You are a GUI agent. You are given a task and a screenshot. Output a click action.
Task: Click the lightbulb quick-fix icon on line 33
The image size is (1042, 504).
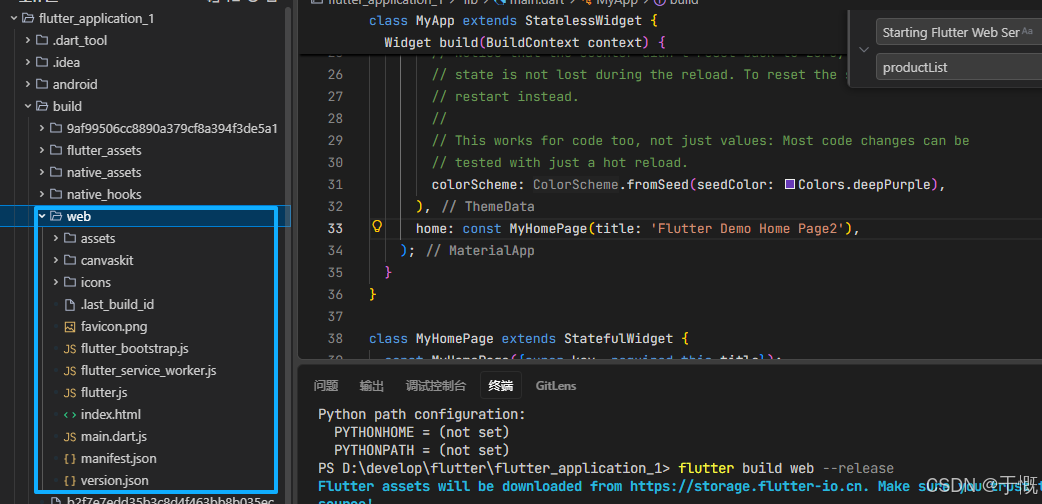(x=377, y=228)
